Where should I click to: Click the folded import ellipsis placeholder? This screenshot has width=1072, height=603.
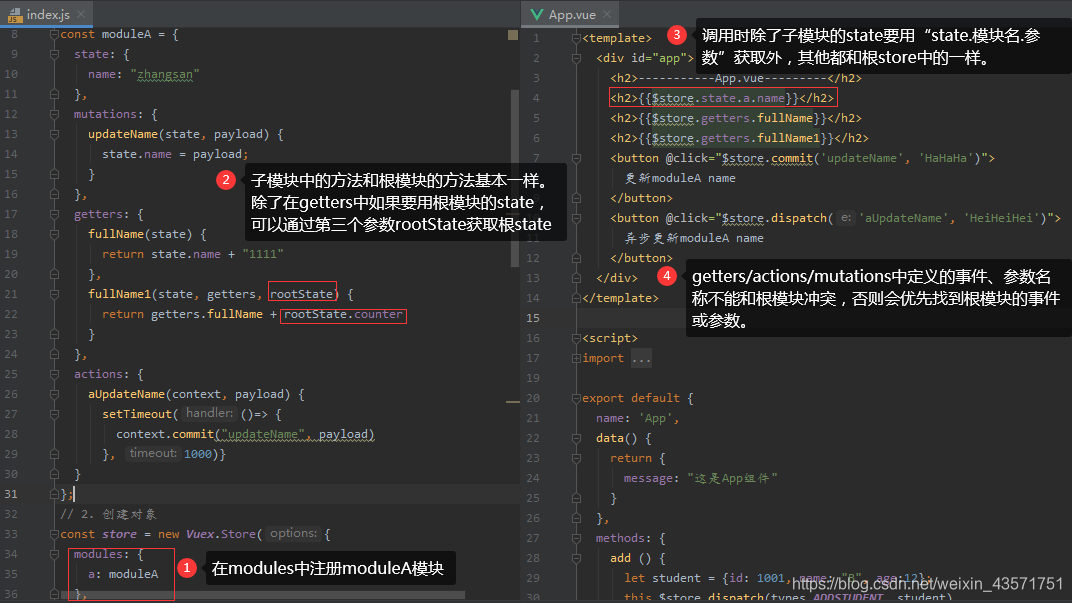(641, 358)
